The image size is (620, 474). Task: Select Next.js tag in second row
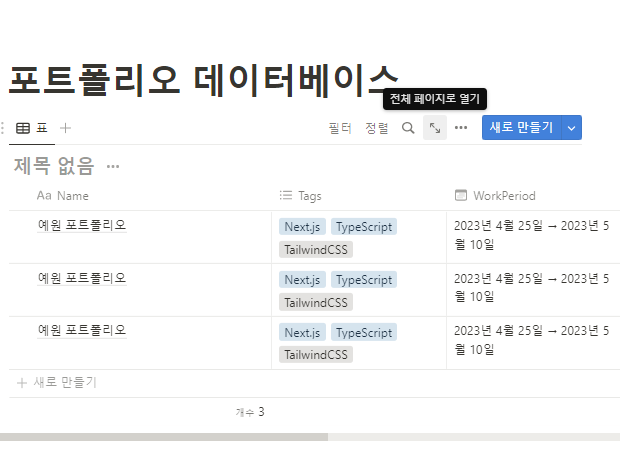click(x=302, y=279)
